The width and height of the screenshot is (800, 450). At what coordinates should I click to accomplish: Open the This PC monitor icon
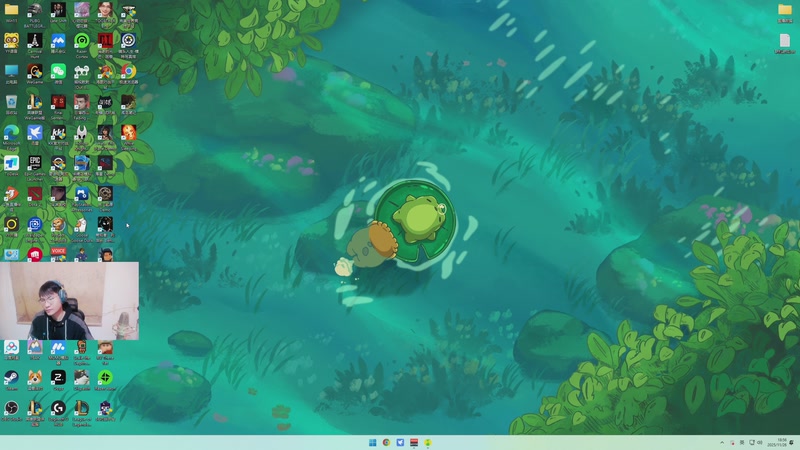(x=11, y=72)
